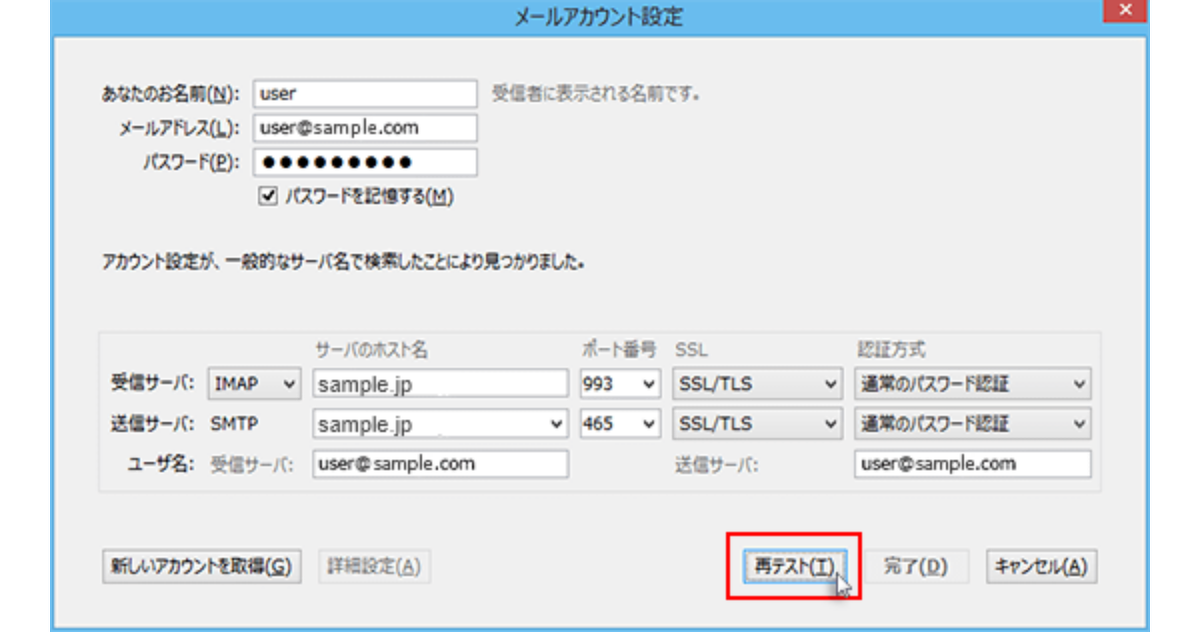
Task: Click the incoming server username field
Action: [440, 464]
